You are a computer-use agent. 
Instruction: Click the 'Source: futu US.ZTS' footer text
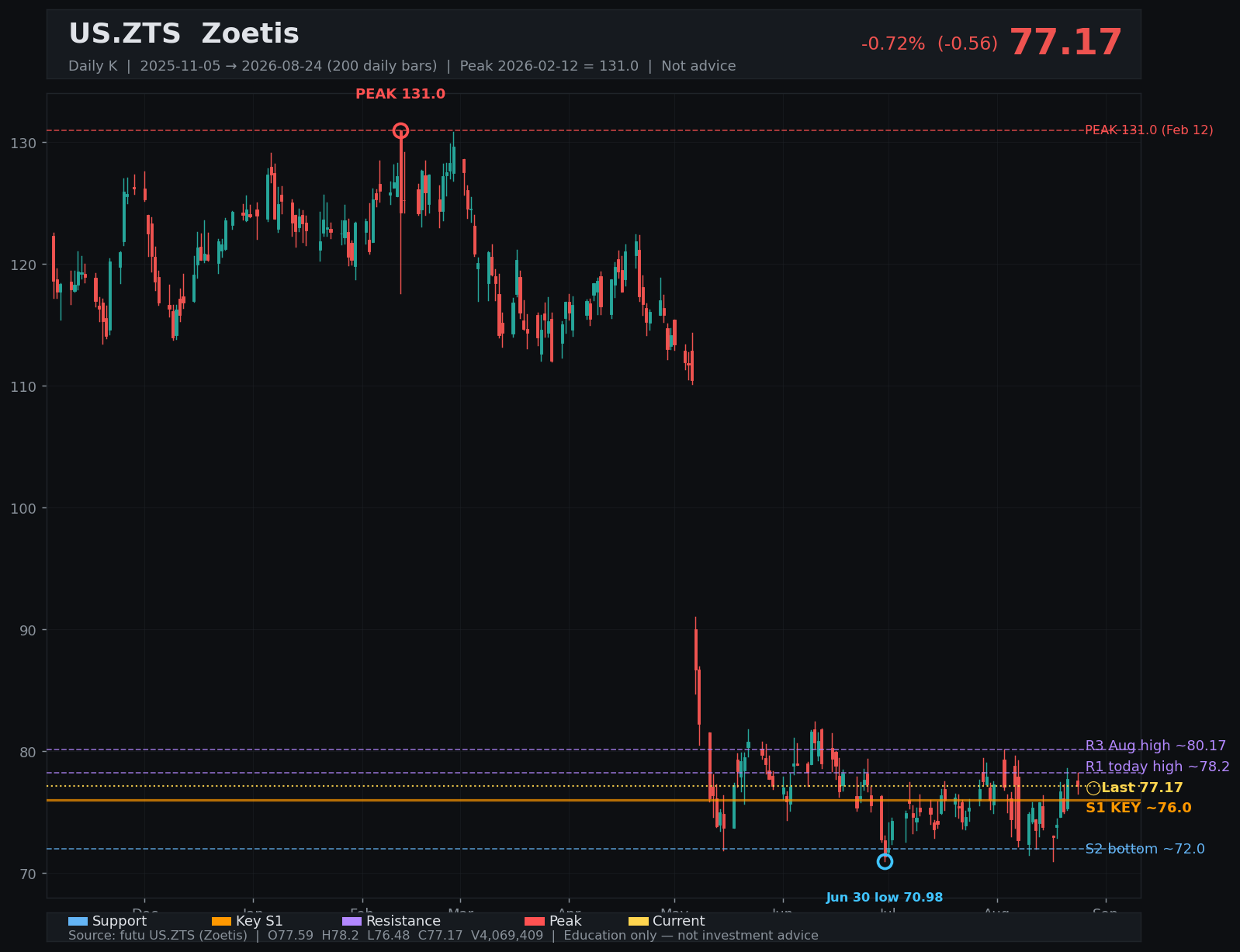[x=443, y=936]
